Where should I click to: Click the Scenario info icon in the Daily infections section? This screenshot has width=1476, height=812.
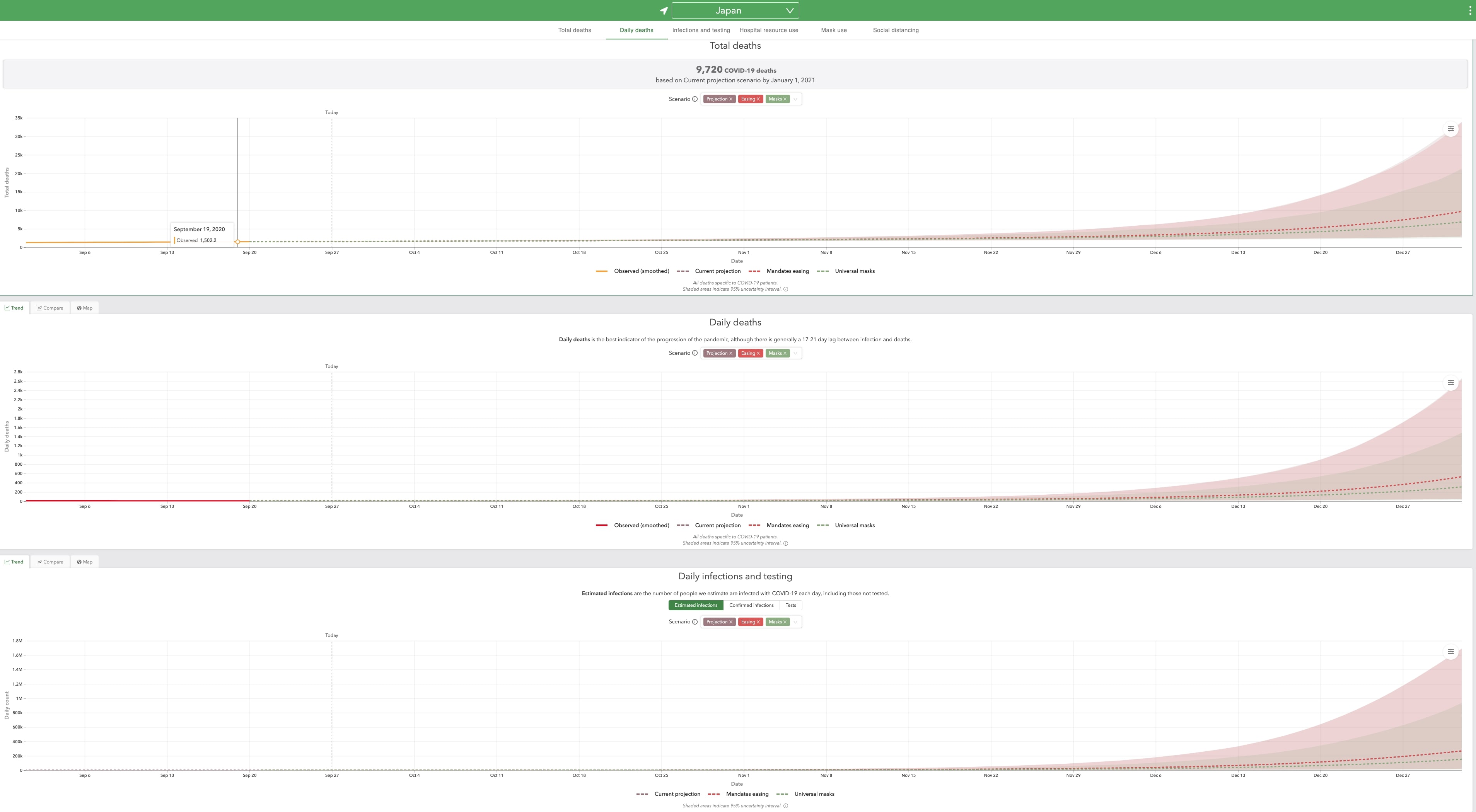pos(695,622)
